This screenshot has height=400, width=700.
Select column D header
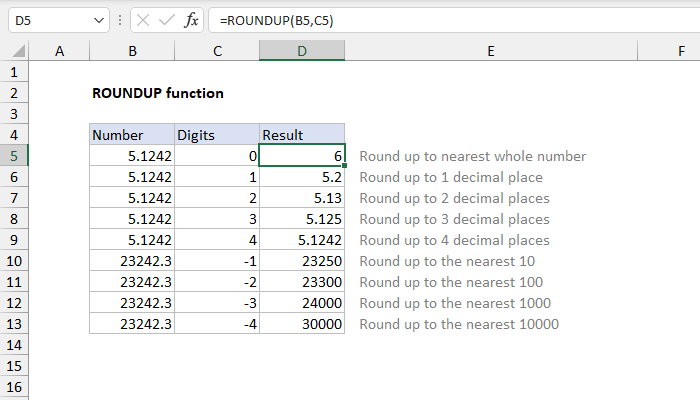click(x=302, y=51)
